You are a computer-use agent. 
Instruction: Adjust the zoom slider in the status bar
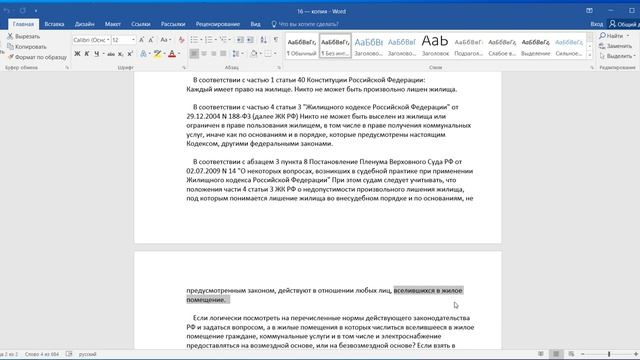[609, 354]
